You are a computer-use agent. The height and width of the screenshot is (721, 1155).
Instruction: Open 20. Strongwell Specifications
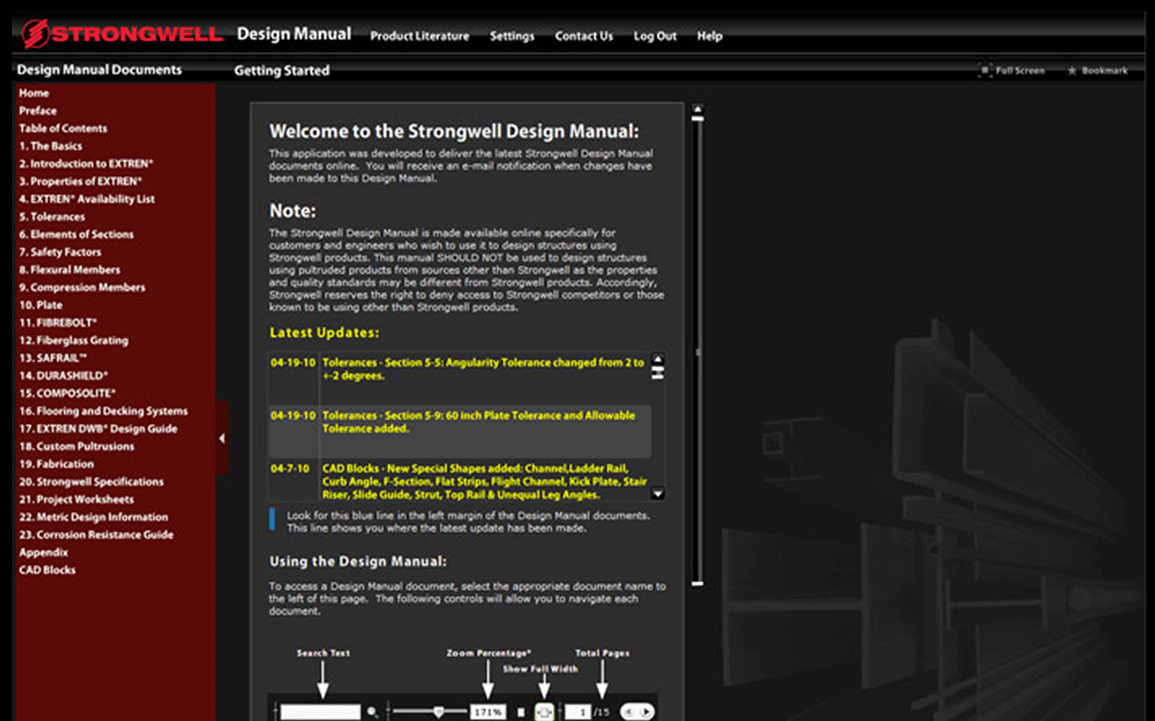click(91, 482)
